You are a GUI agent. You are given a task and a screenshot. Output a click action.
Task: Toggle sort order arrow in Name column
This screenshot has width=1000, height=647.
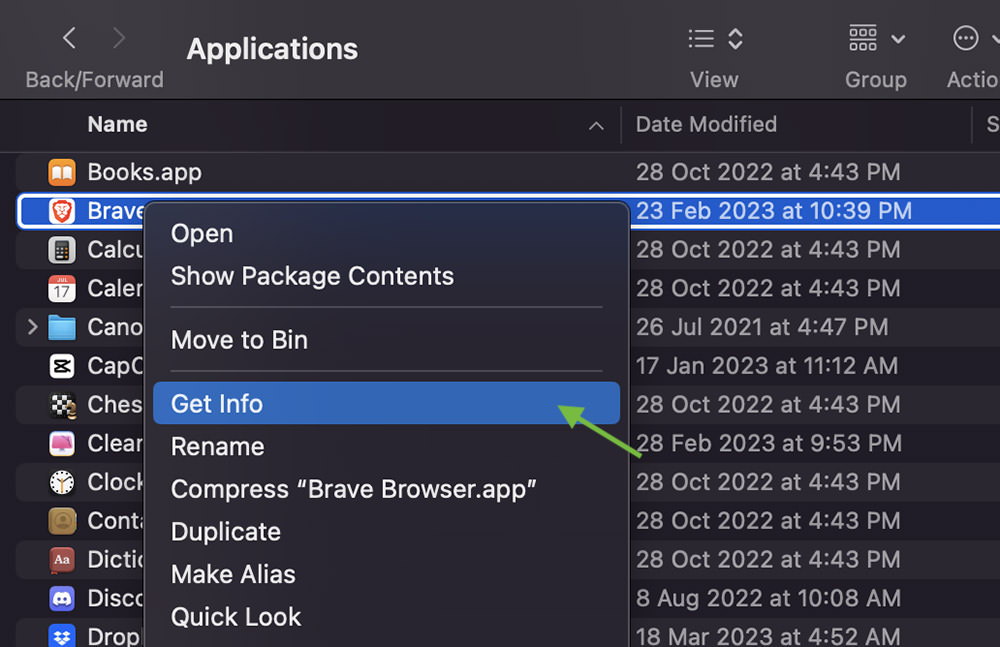(596, 126)
